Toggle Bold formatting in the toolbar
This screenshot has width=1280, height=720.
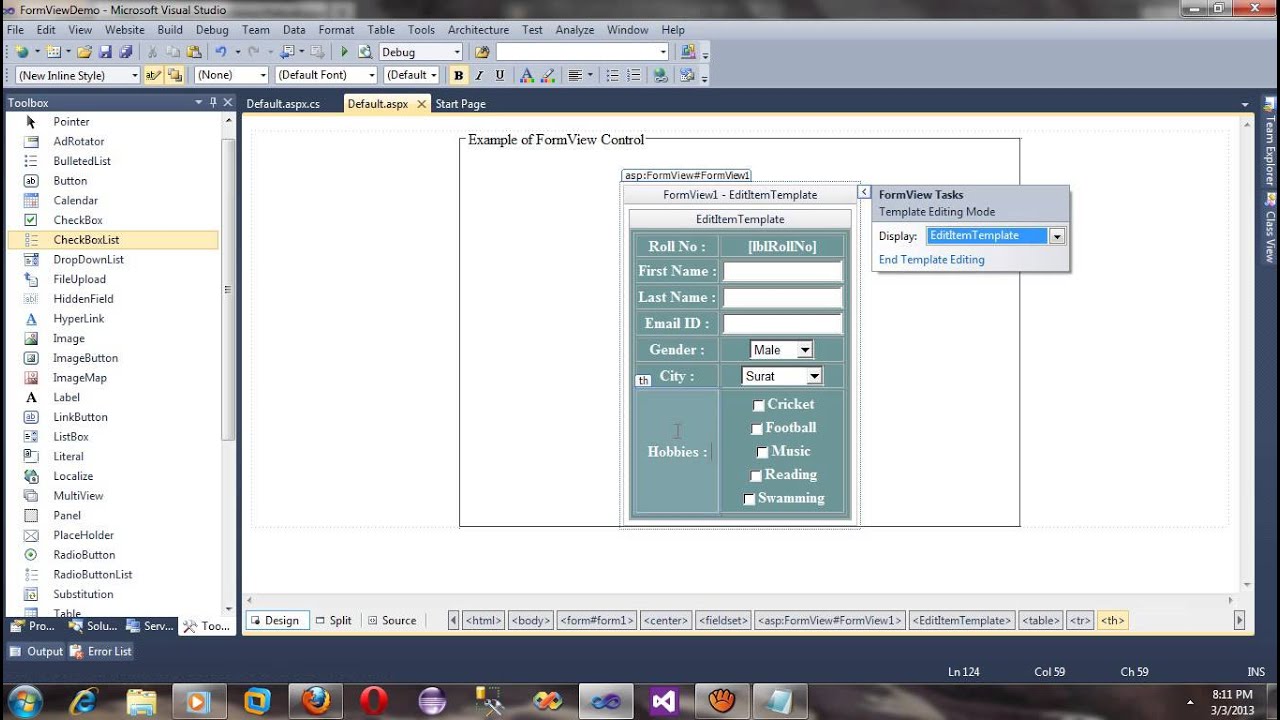[458, 75]
